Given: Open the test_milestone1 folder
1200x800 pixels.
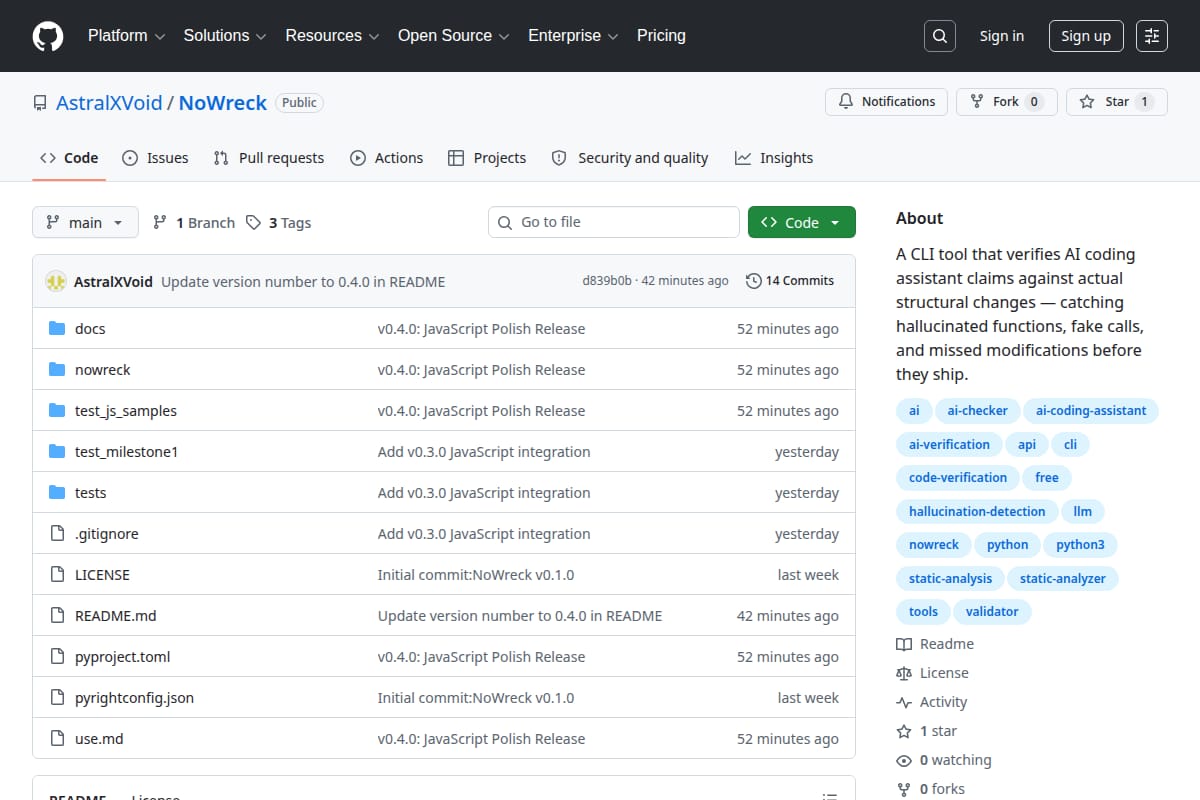Looking at the screenshot, I should point(126,452).
